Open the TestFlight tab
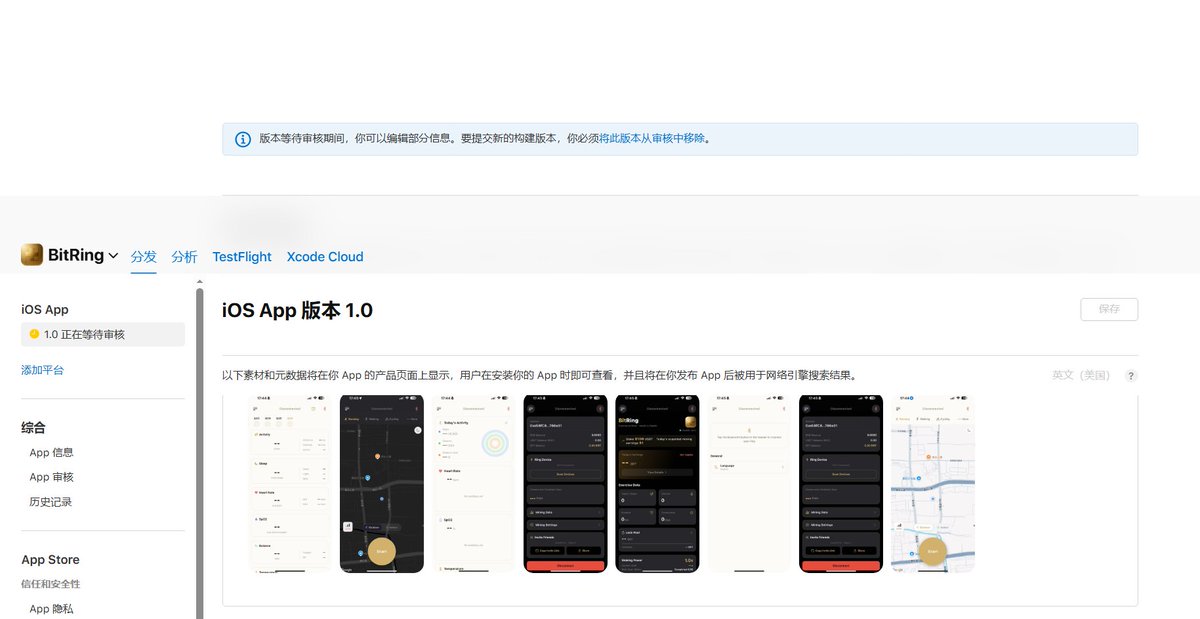Screen dimensions: 1200x619 click(x=242, y=257)
